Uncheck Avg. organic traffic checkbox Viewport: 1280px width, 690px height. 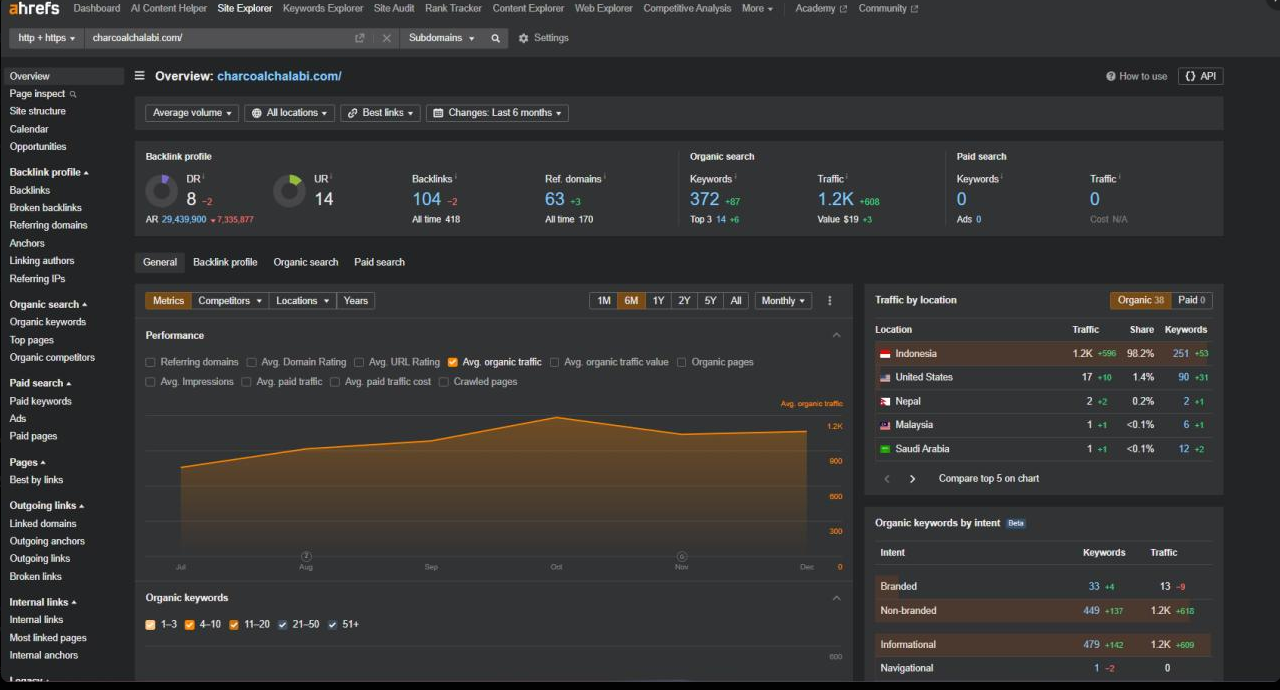coord(453,363)
